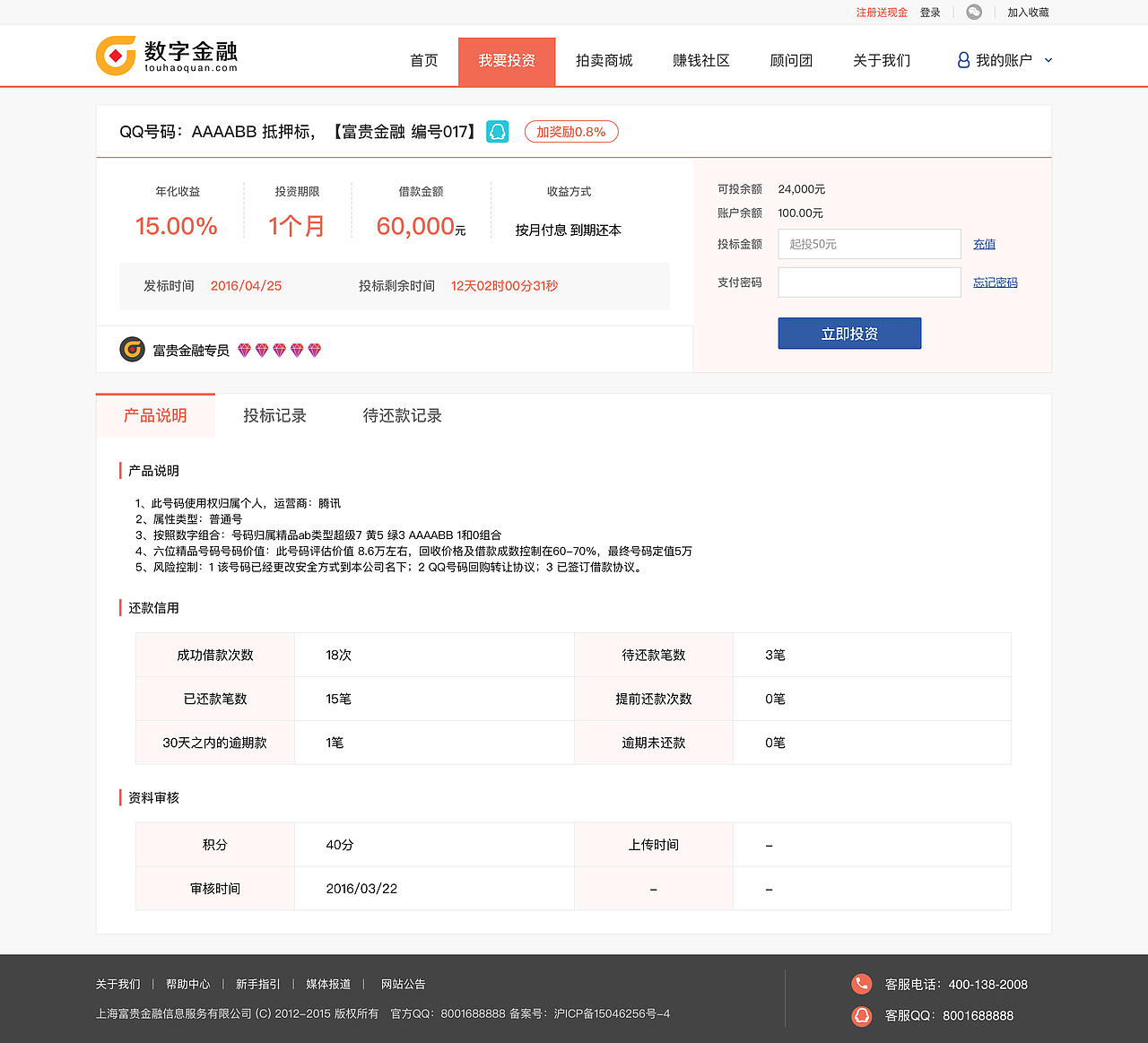Click the 登录 link
Image resolution: width=1148 pixels, height=1043 pixels.
(x=930, y=13)
